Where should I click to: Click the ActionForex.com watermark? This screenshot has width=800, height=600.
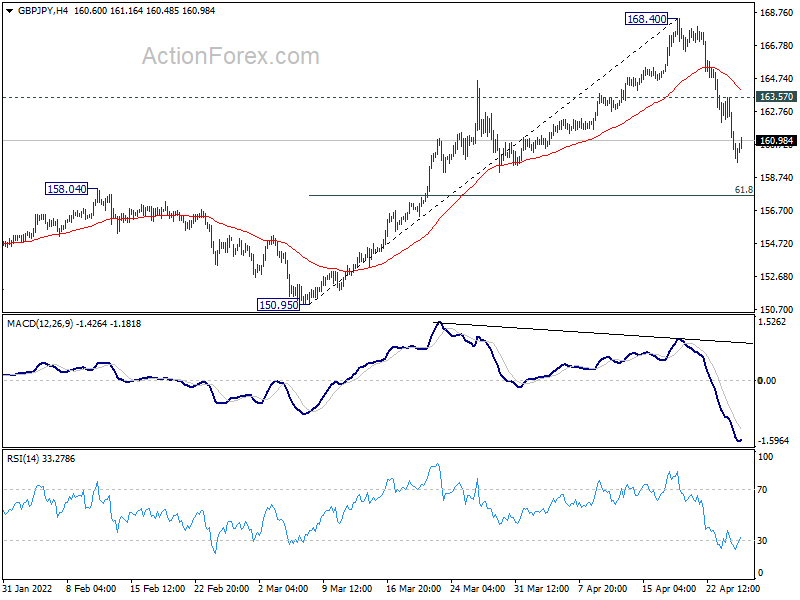(231, 56)
